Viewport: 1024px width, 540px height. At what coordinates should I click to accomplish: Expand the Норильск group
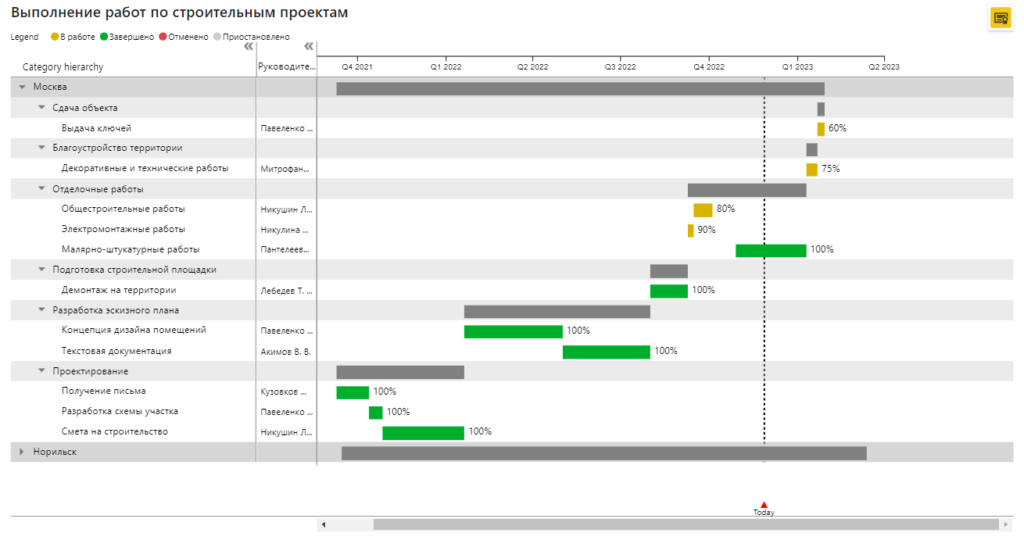pos(22,452)
